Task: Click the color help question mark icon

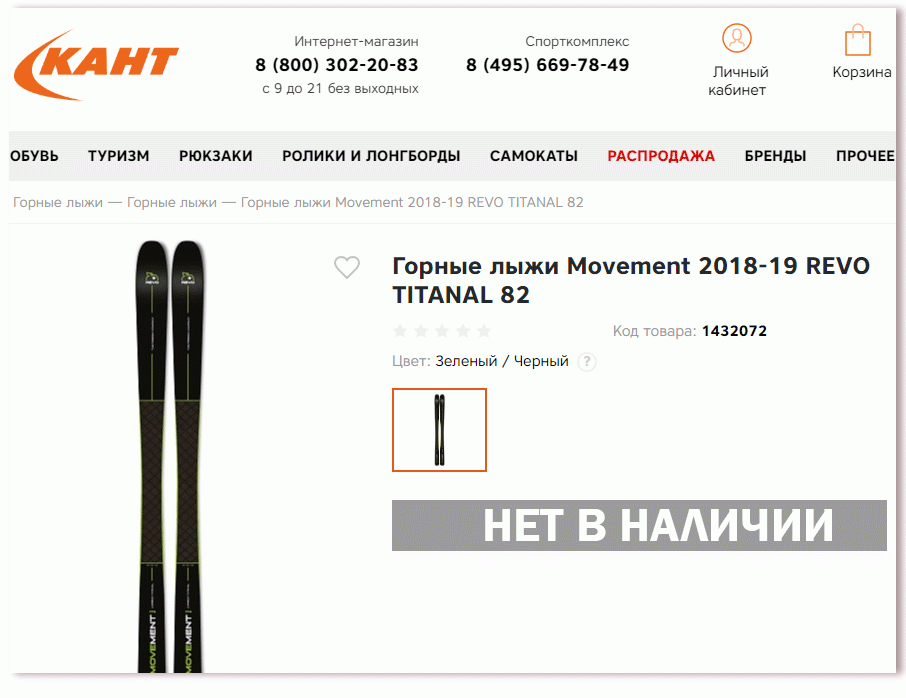Action: pos(587,362)
